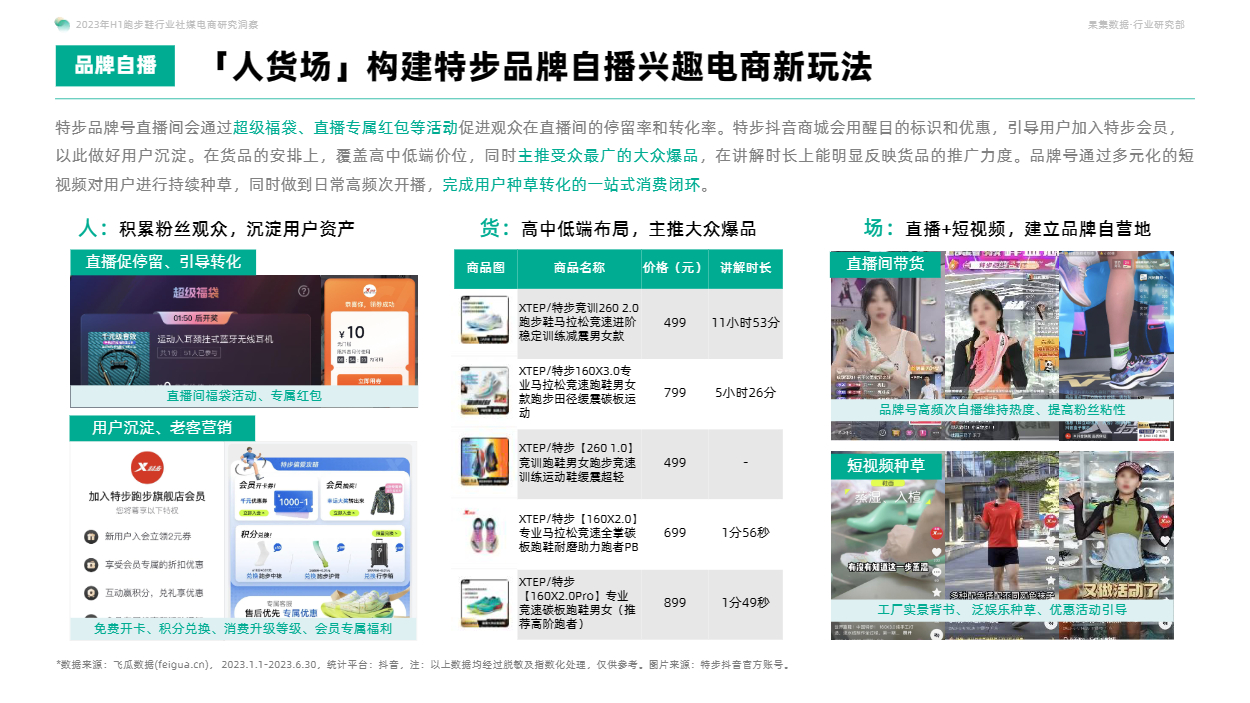Click the duration 1分56秒
Viewport: 1250px width, 703px height.
click(746, 533)
